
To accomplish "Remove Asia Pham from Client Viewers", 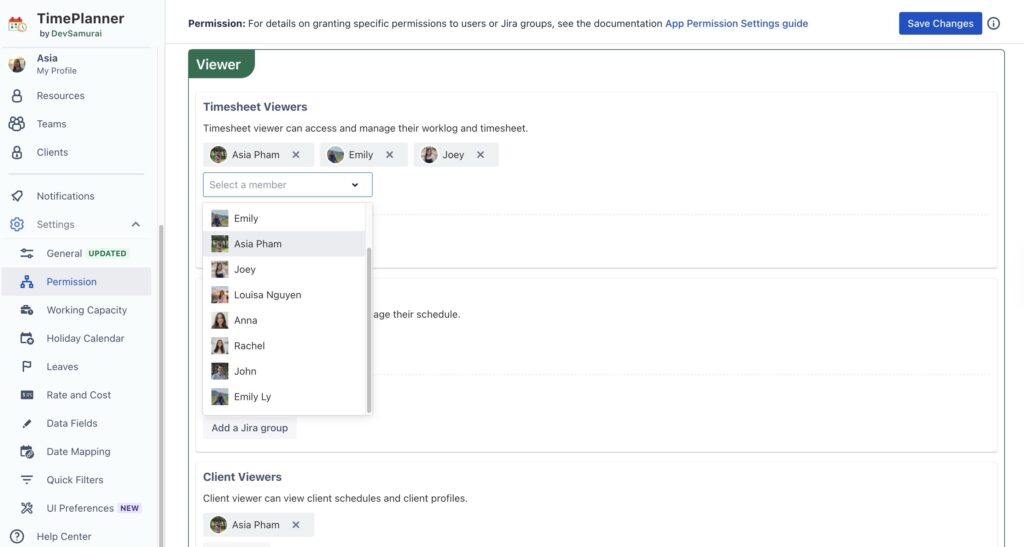I will pos(296,525).
